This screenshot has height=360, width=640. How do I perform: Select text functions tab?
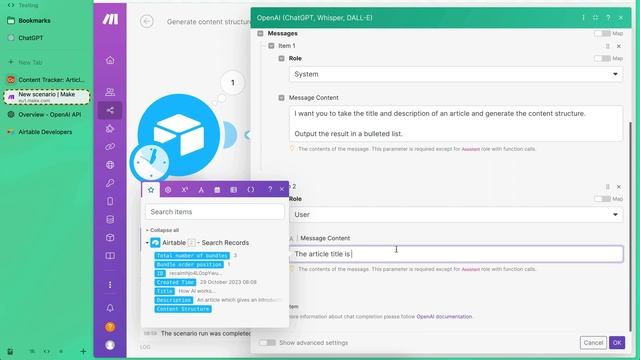201,190
